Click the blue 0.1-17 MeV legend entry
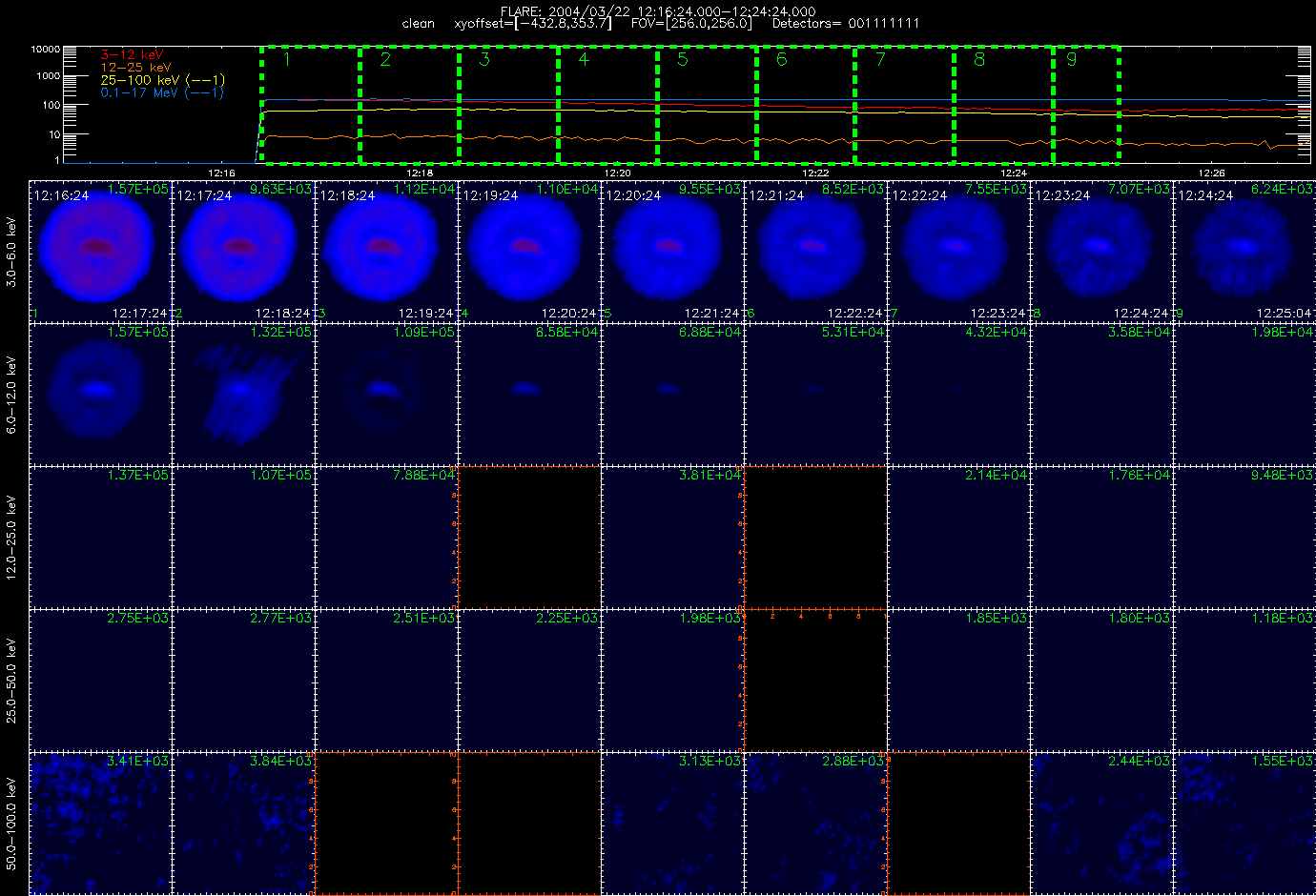 pyautogui.click(x=162, y=92)
